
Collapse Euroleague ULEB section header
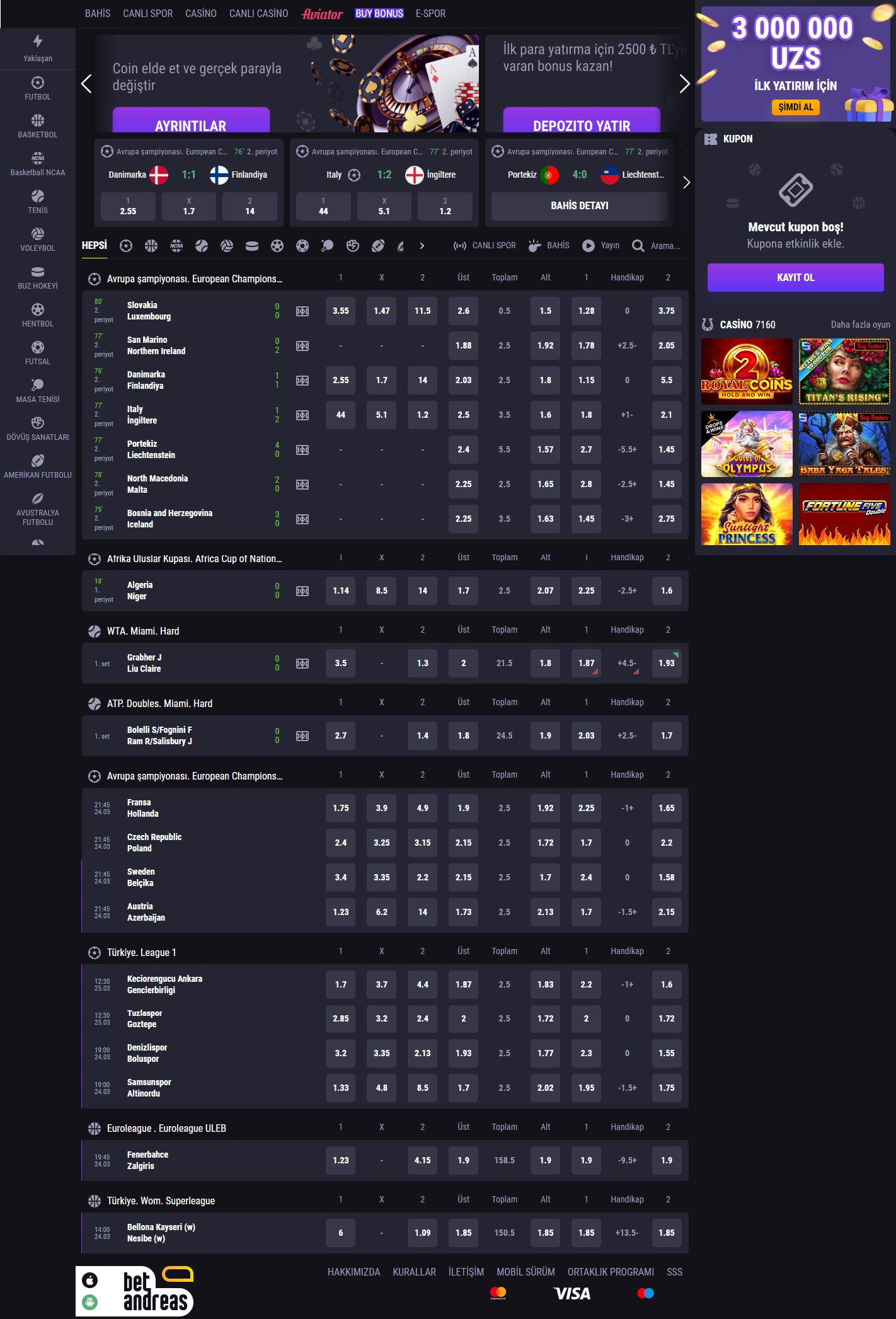[158, 1128]
